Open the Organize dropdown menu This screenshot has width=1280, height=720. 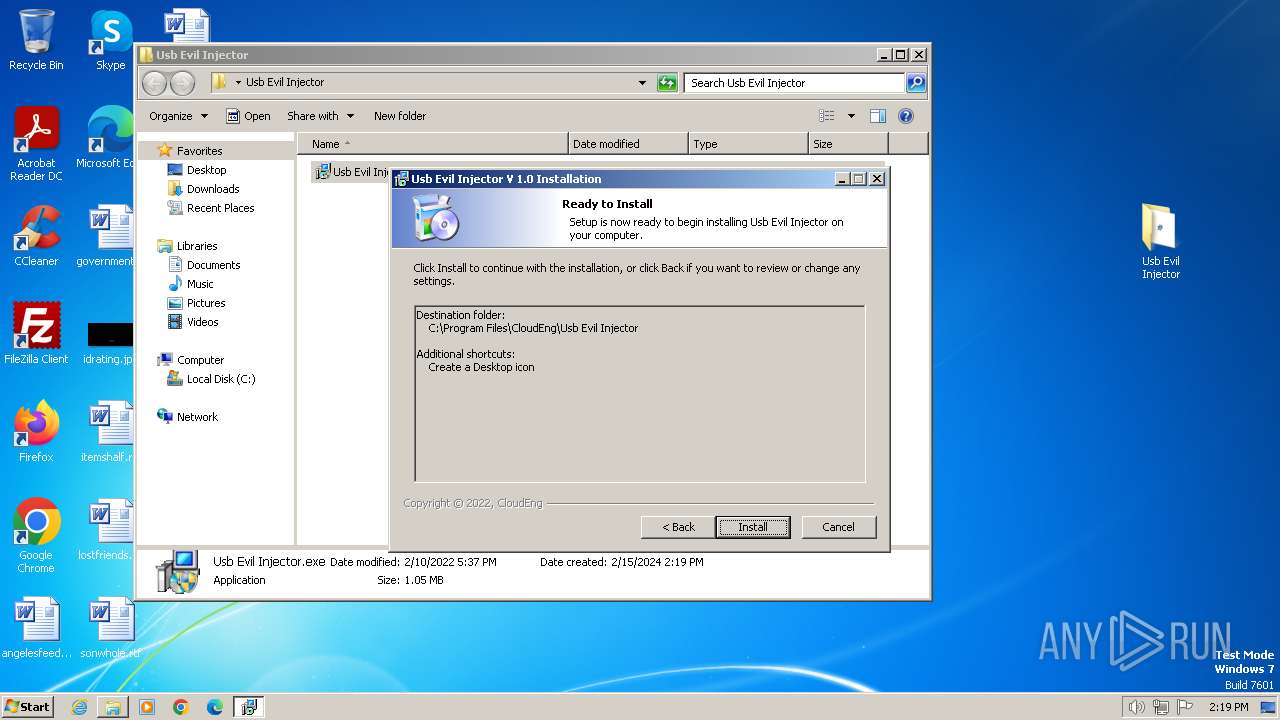click(178, 116)
